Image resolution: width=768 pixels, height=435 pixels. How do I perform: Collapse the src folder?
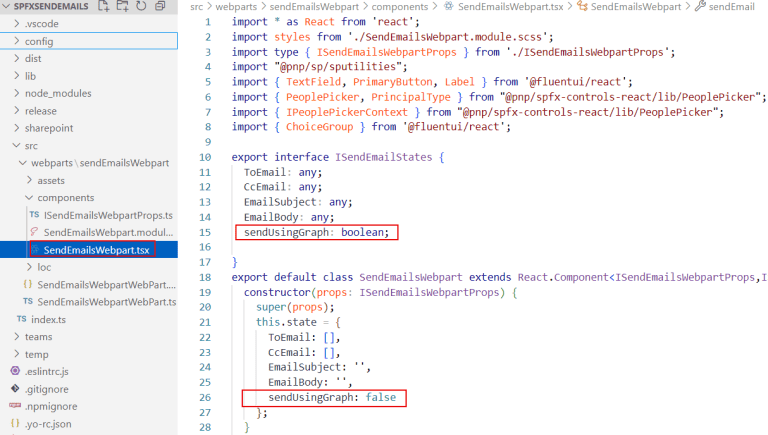pos(31,145)
